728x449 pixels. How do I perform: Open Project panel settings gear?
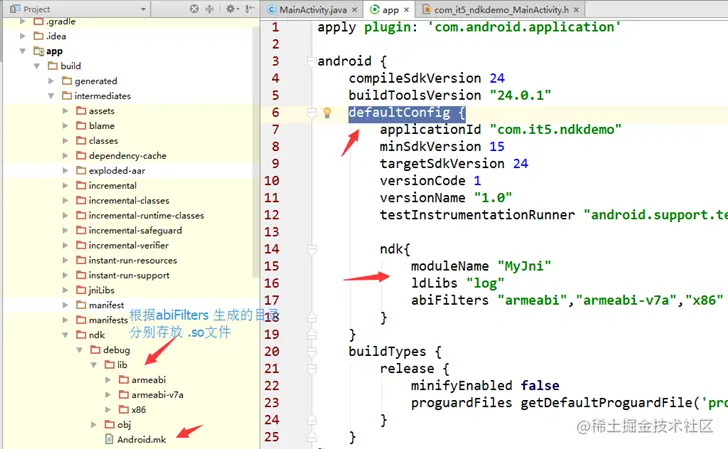(231, 9)
